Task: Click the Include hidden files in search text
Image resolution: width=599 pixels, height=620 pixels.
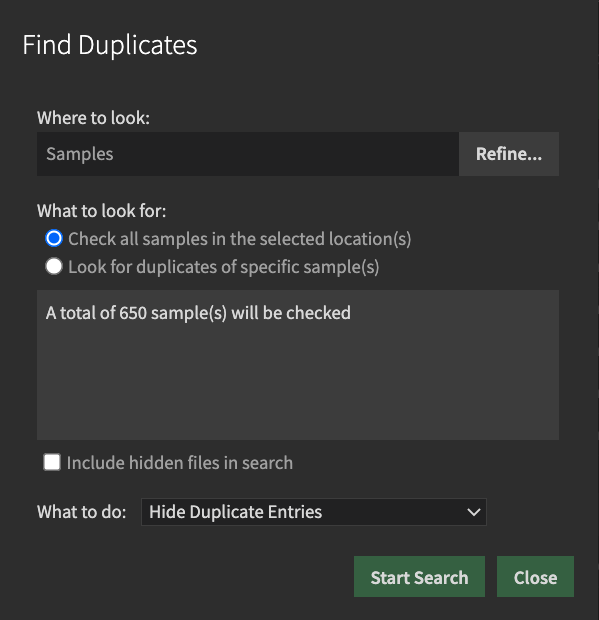Action: 180,463
